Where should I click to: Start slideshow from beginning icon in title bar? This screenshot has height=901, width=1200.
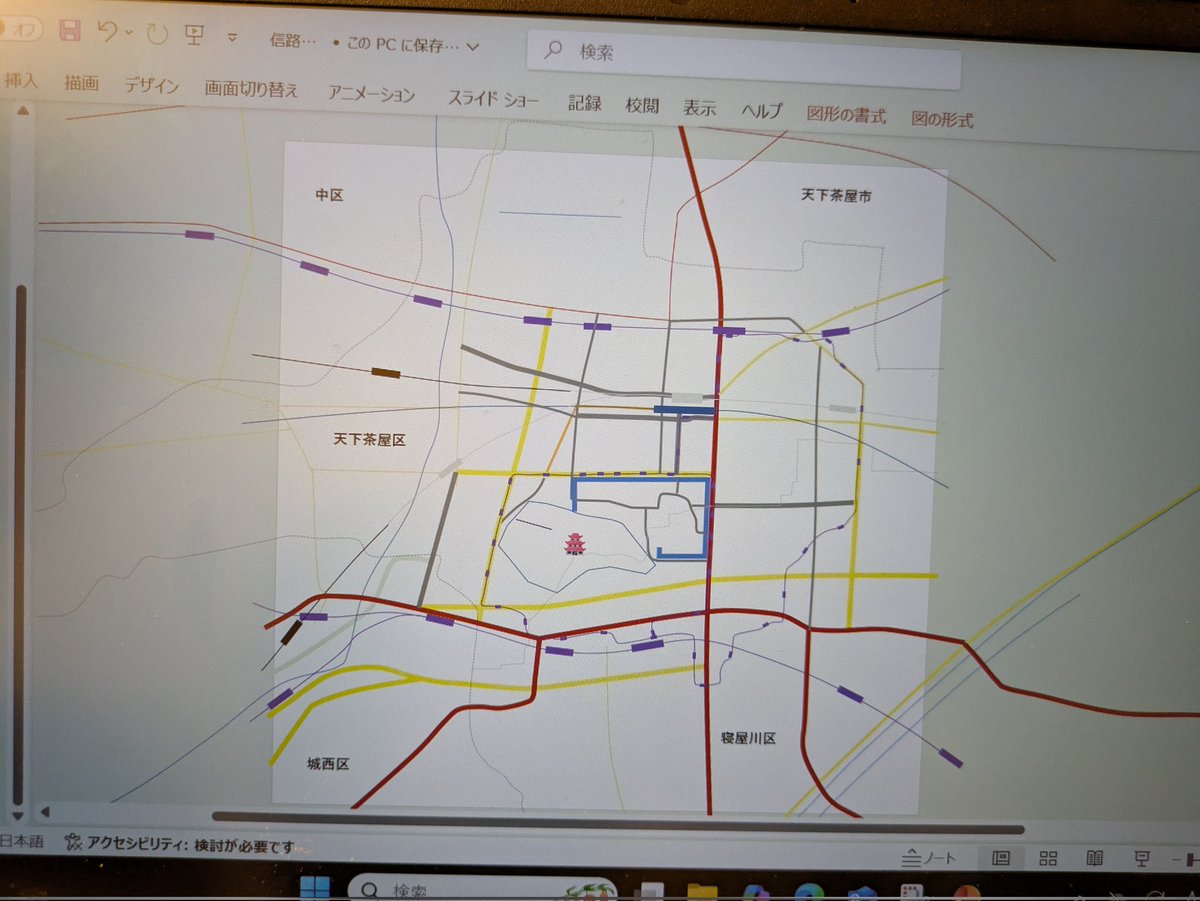point(194,36)
